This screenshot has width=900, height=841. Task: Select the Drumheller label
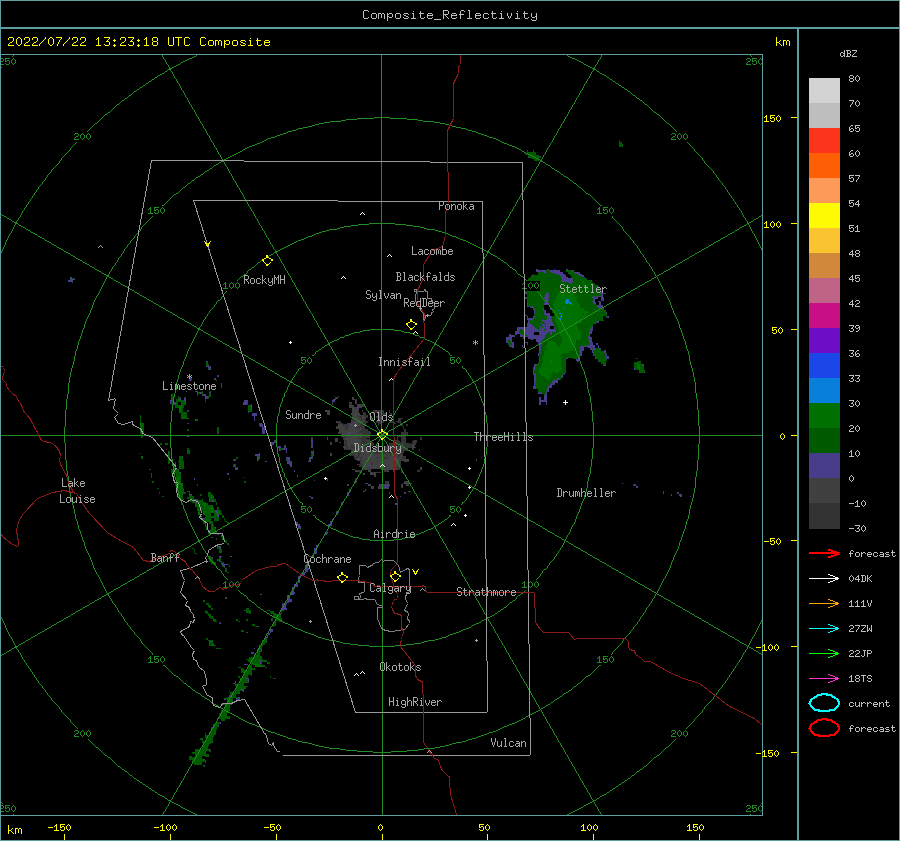586,493
